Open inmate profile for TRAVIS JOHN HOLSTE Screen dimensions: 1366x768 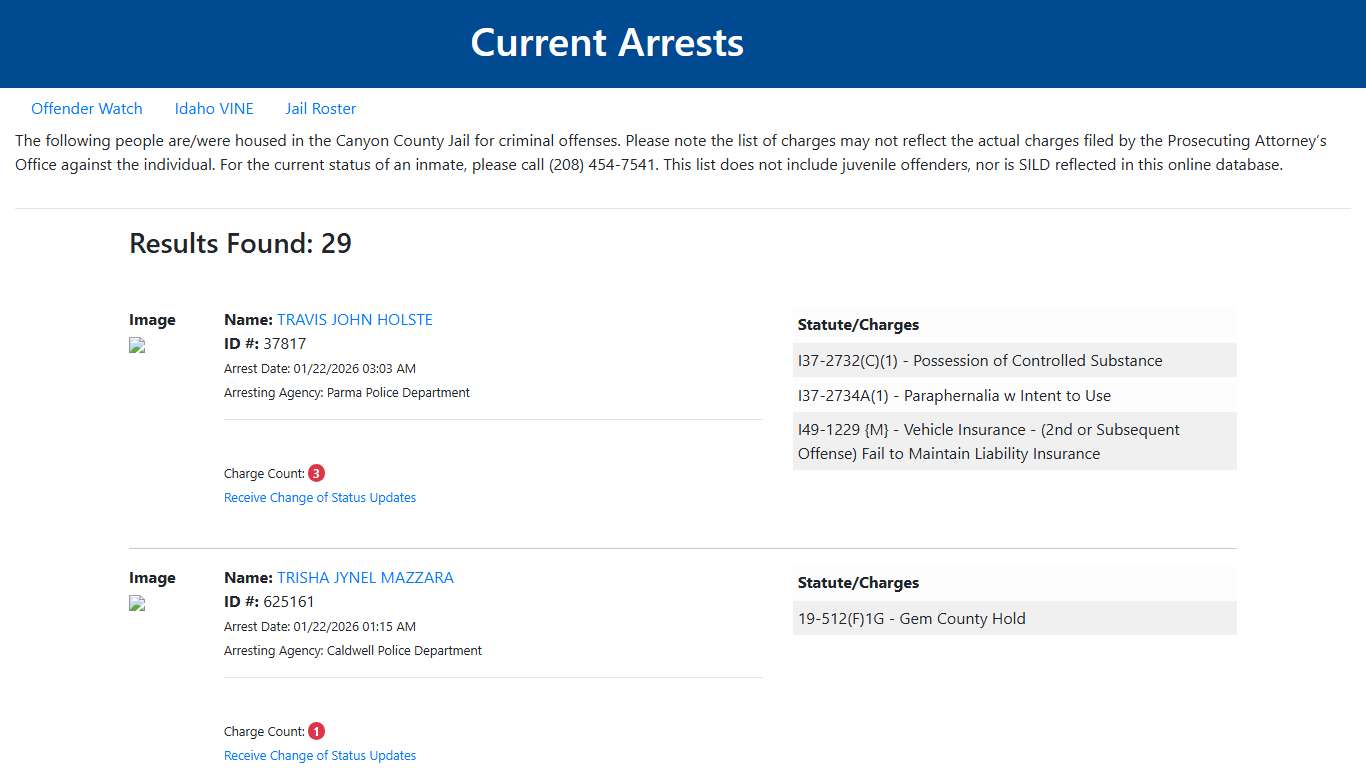355,319
